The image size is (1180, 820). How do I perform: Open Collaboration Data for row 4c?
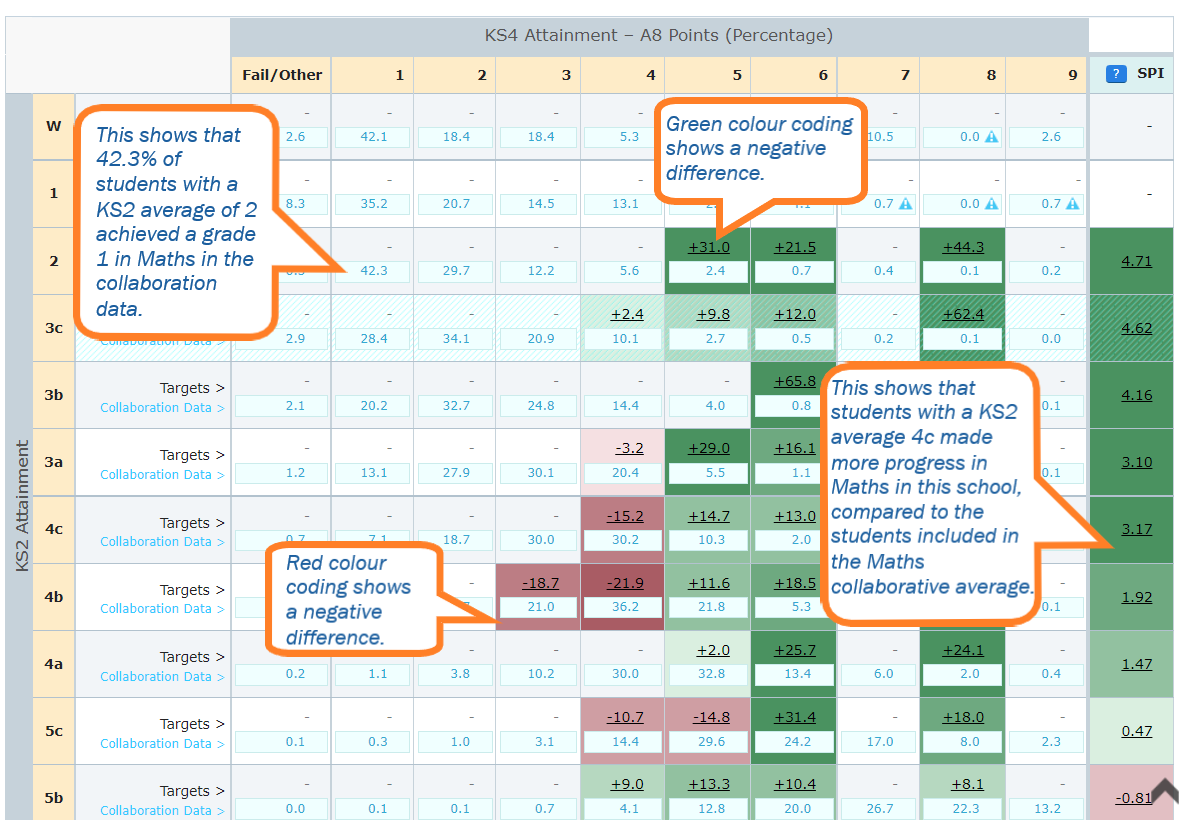(x=160, y=542)
